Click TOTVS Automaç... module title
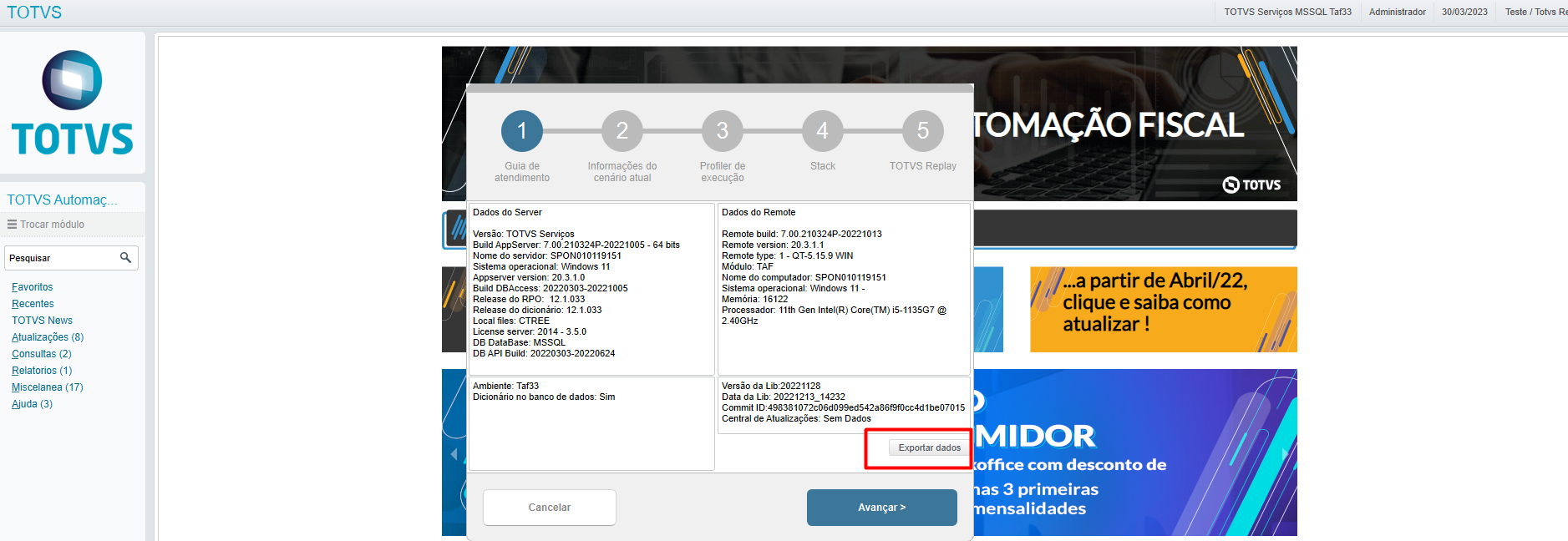The height and width of the screenshot is (541, 1568). pyautogui.click(x=62, y=200)
